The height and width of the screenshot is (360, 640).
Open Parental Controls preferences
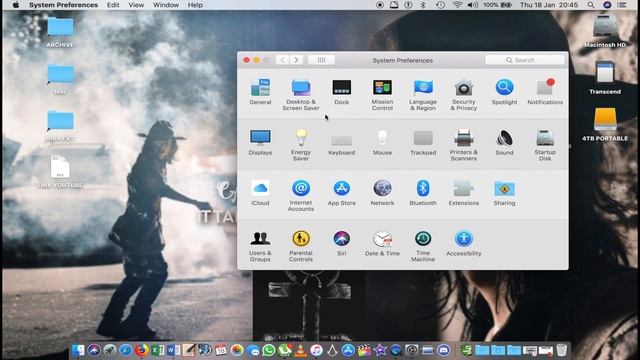pos(301,246)
